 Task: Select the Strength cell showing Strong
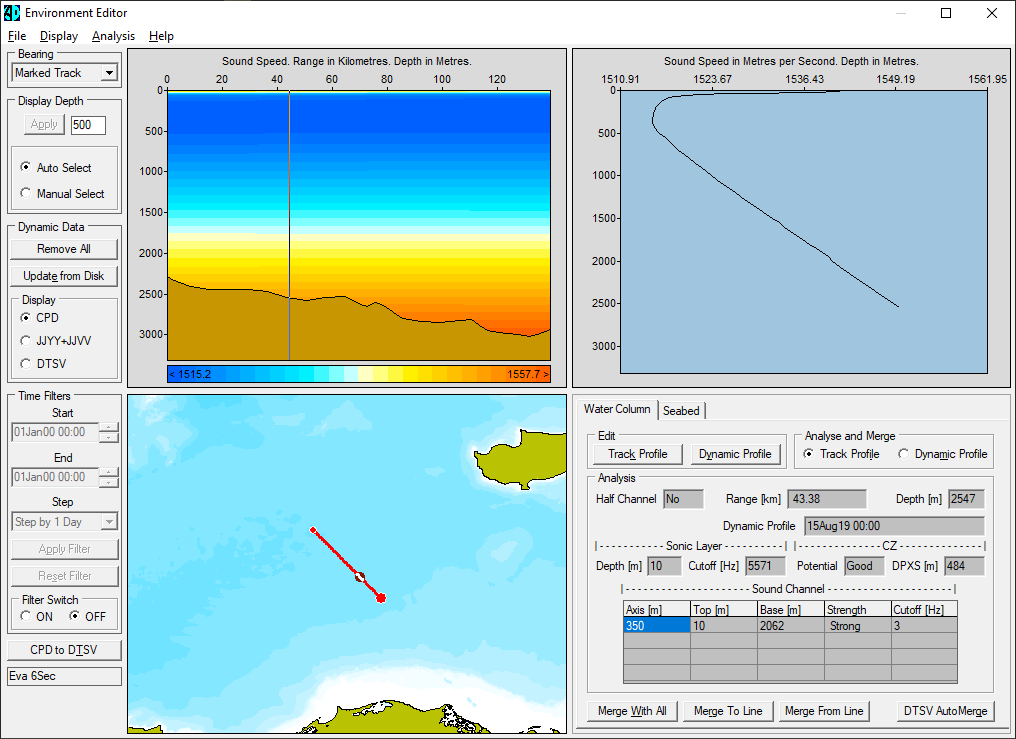click(x=858, y=626)
